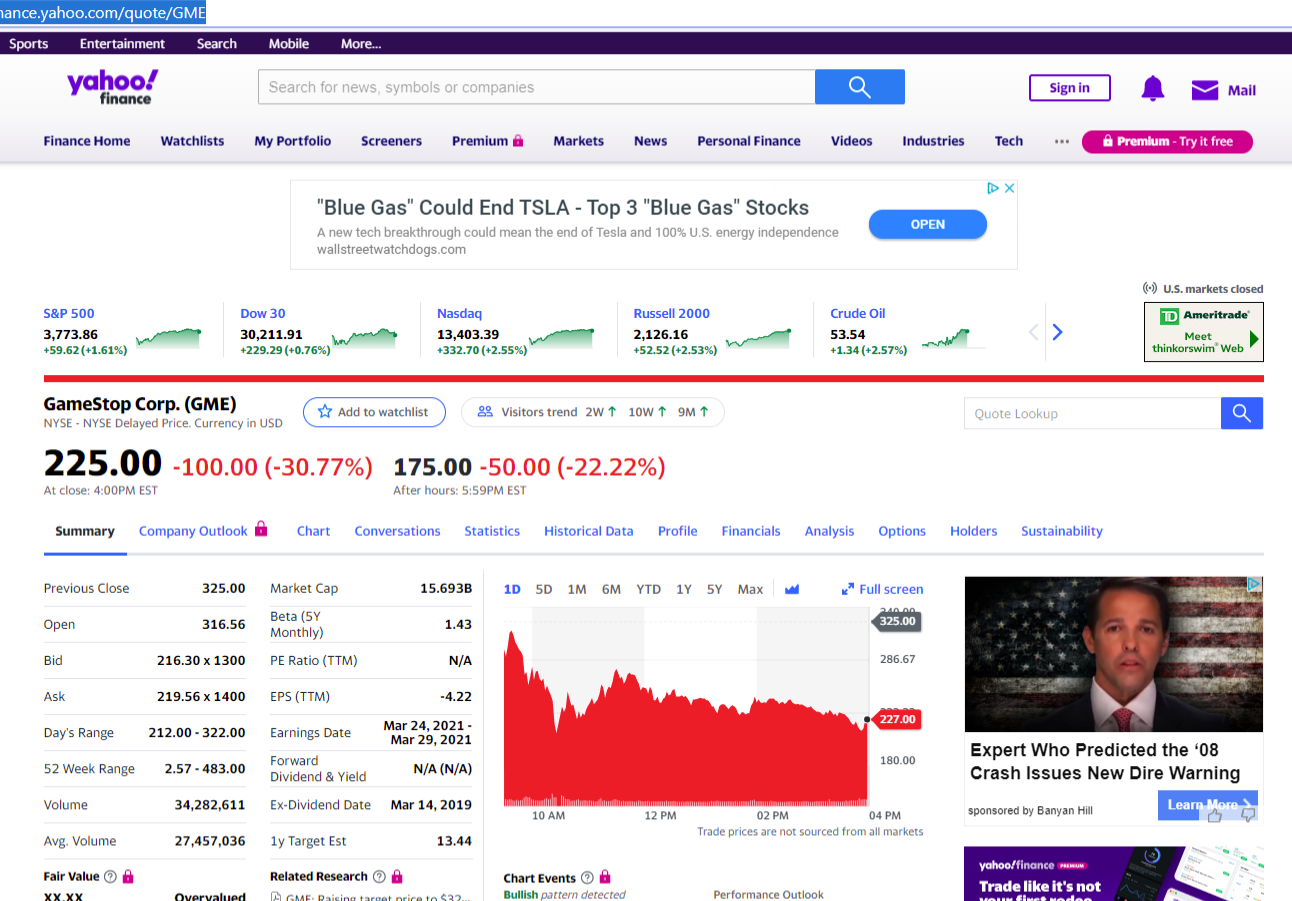Open News in main navigation

point(650,141)
